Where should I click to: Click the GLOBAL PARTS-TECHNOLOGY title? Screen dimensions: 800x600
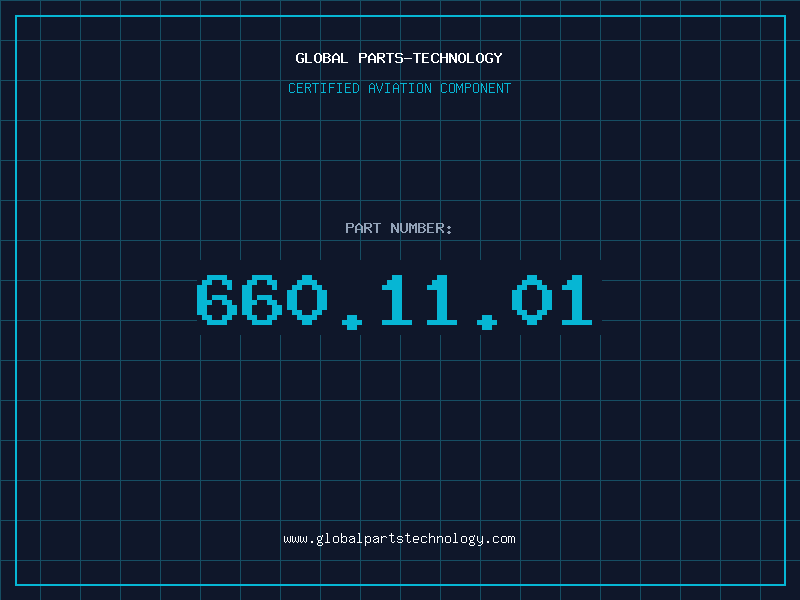(x=399, y=58)
